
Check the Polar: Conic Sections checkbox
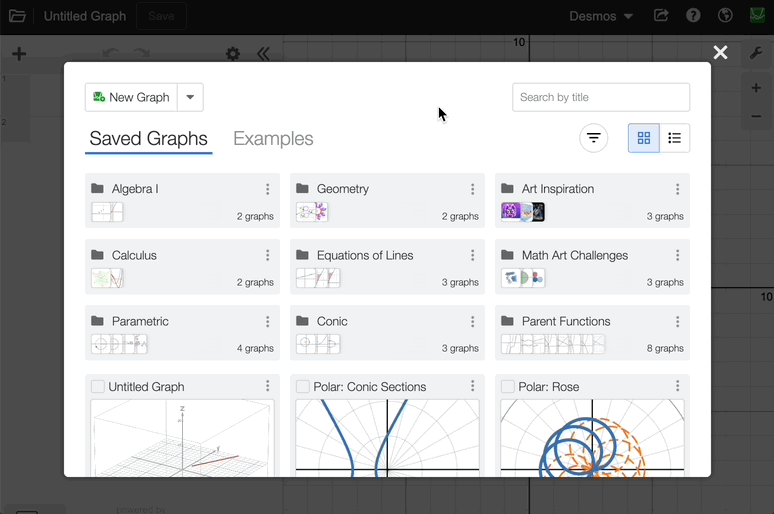pyautogui.click(x=303, y=387)
